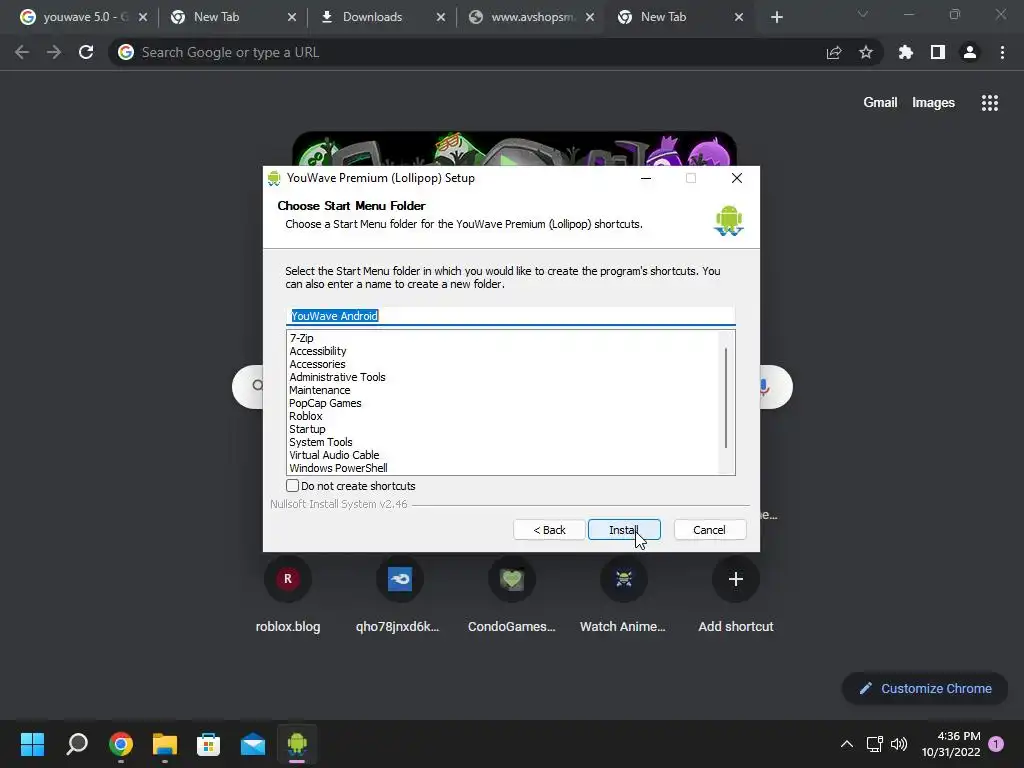Choose Maintenance folder in list
The image size is (1024, 768).
[x=319, y=390]
